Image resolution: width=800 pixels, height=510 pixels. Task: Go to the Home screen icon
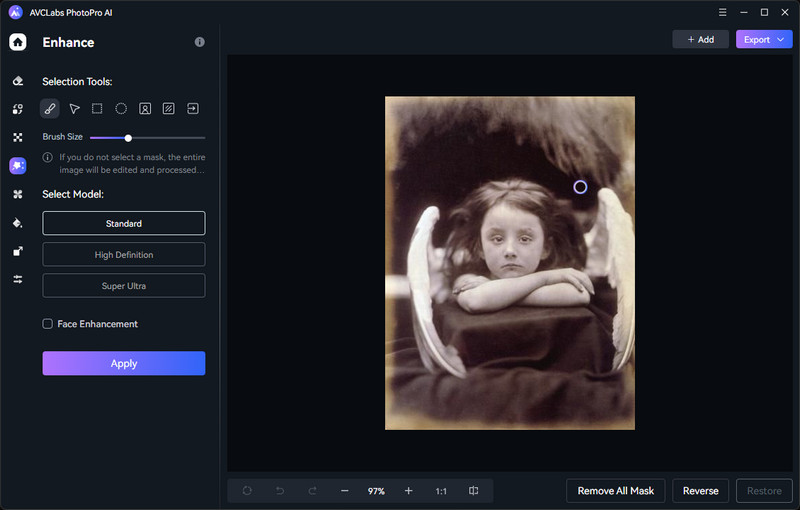[x=18, y=42]
